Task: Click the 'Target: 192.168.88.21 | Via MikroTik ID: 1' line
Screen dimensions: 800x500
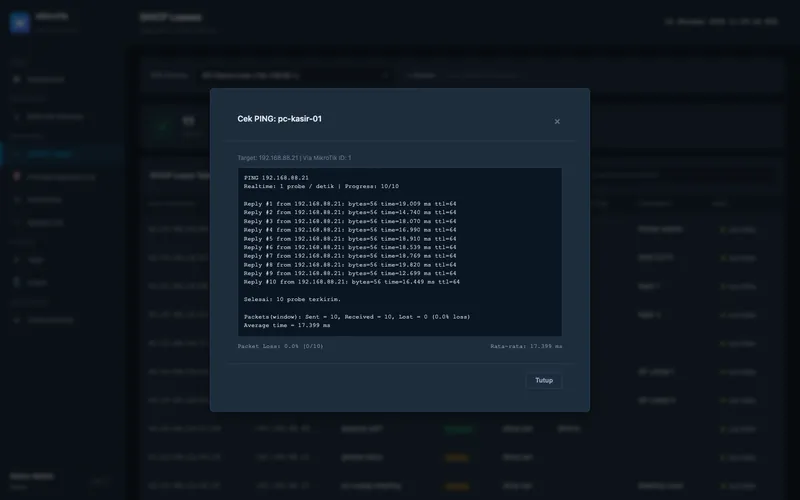Action: tap(294, 158)
